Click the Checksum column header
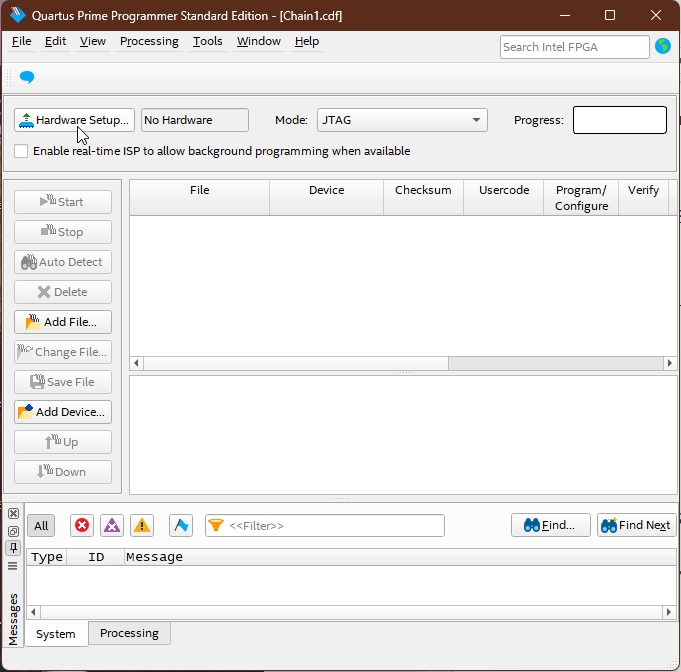This screenshot has width=681, height=672. (423, 198)
